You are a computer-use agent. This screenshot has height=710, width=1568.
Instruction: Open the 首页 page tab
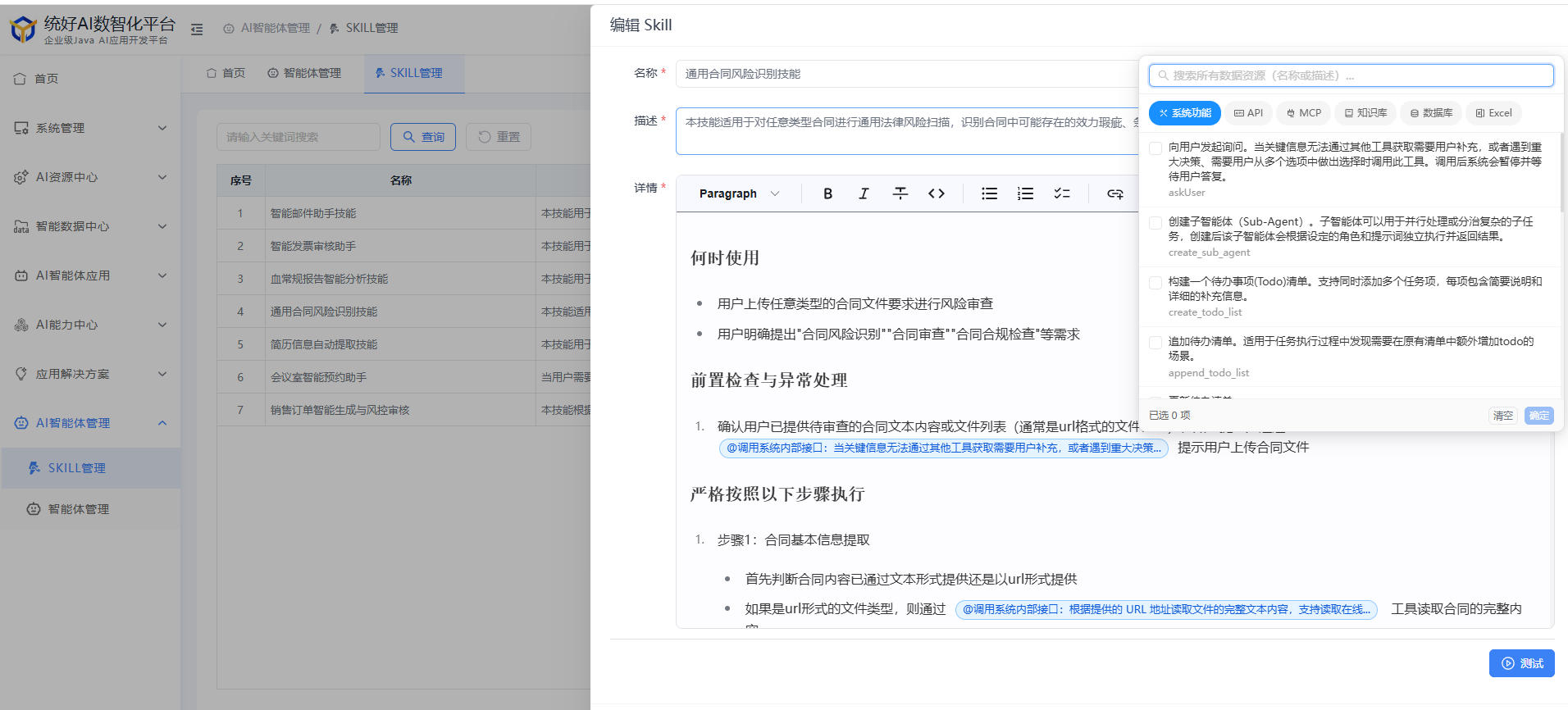point(226,73)
